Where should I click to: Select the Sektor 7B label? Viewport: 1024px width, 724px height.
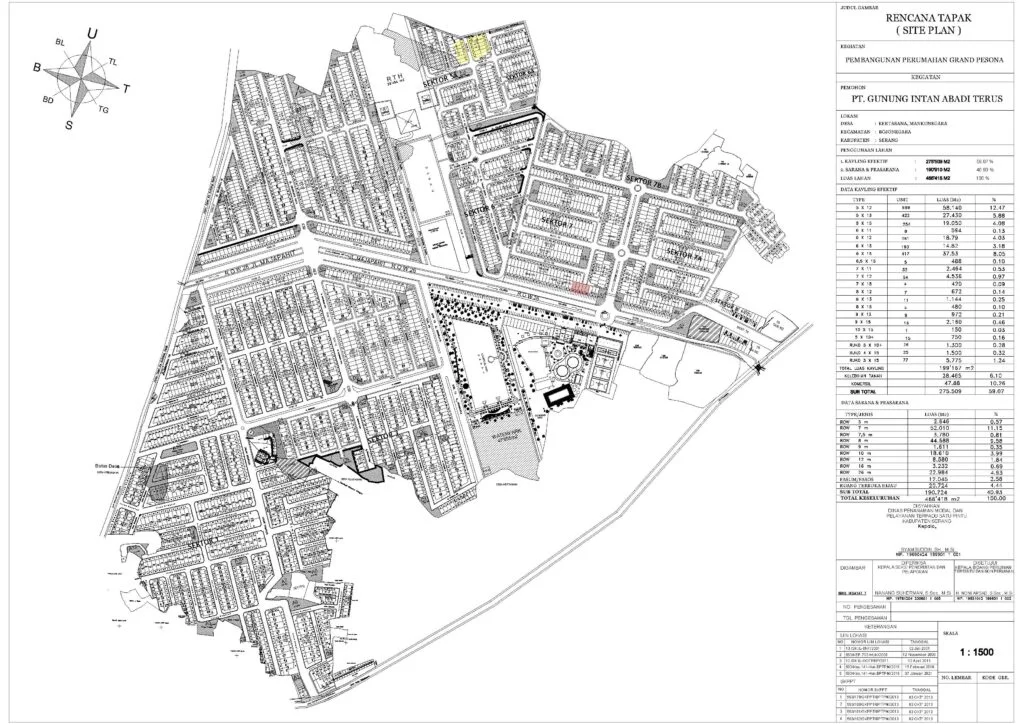[645, 183]
